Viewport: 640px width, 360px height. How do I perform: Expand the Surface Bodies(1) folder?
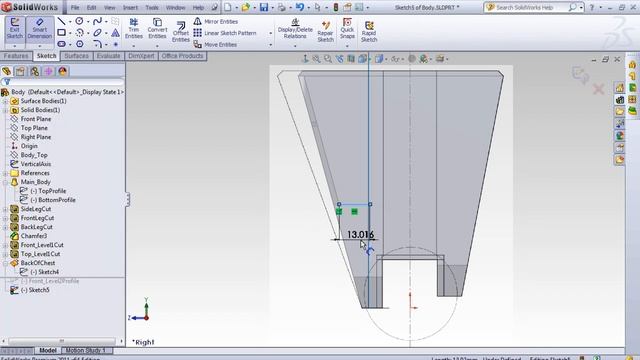coord(5,101)
